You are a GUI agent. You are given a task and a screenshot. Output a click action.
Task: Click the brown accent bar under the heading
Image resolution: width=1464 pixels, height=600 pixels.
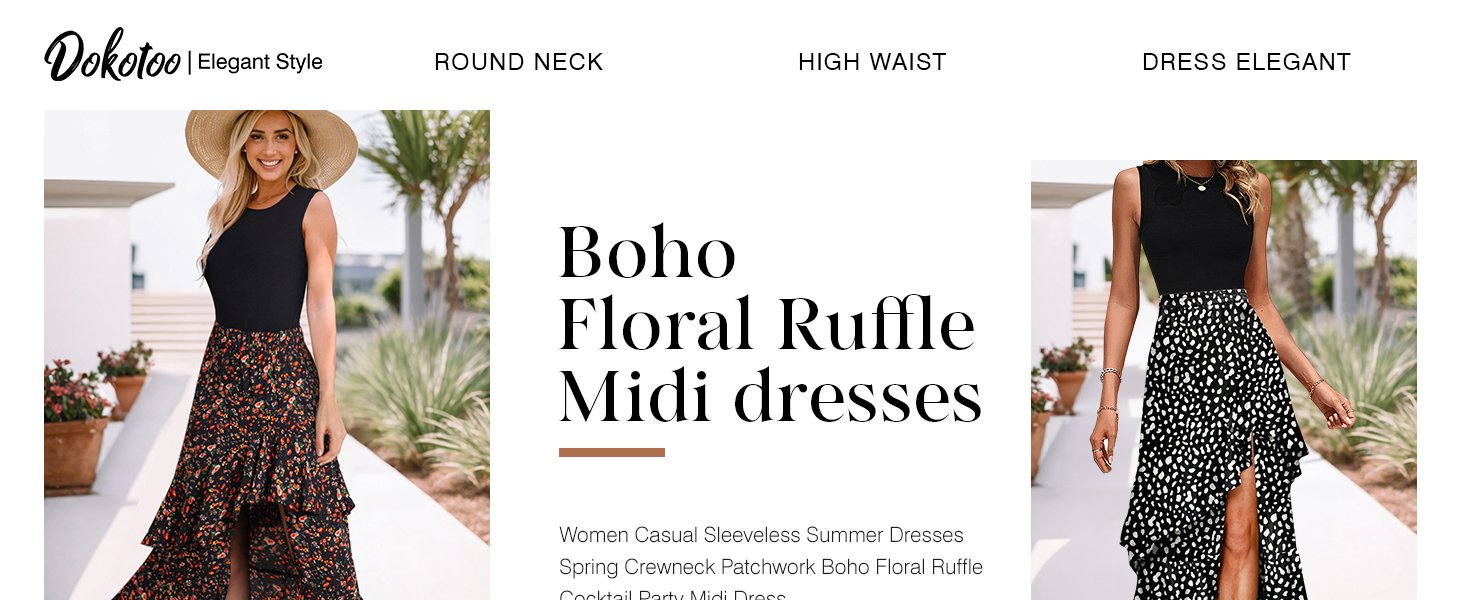(611, 452)
